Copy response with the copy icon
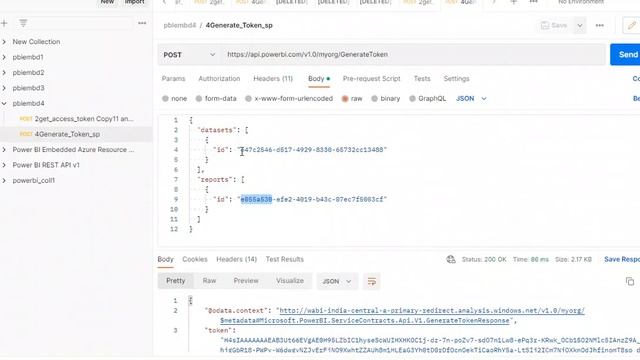The height and width of the screenshot is (360, 640). click(x=630, y=281)
